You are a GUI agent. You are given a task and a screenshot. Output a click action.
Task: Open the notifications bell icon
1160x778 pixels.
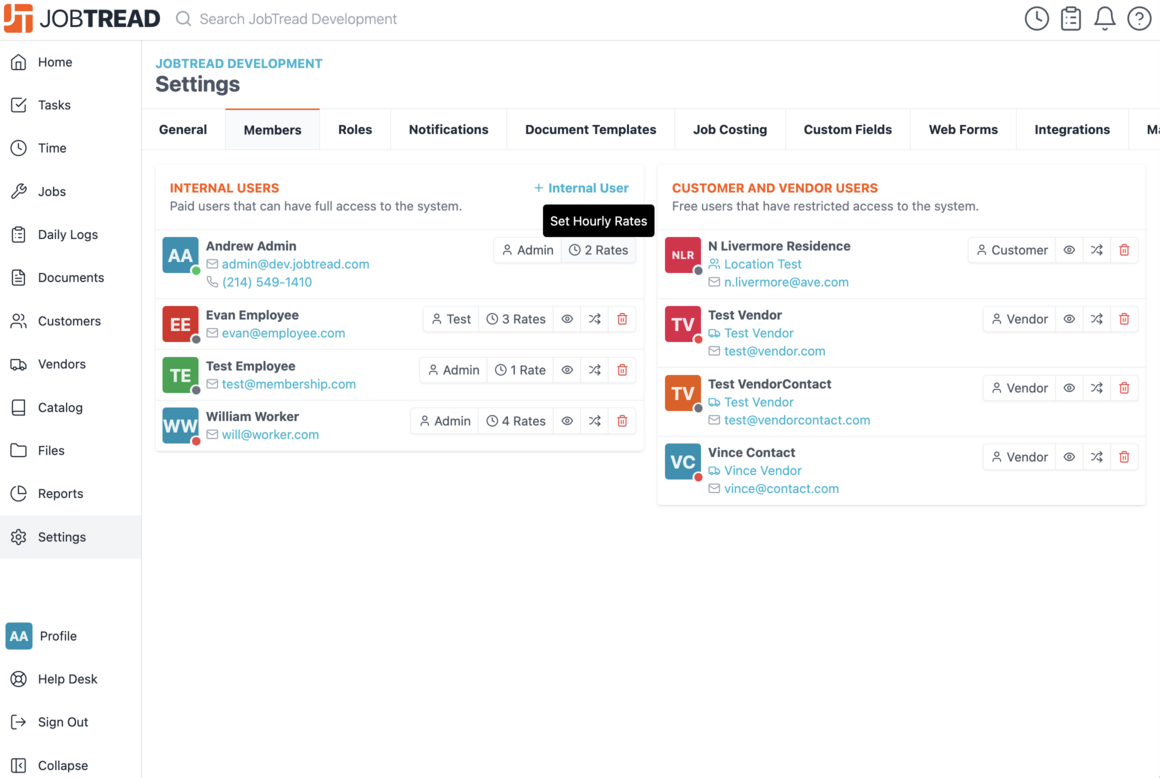(1105, 18)
